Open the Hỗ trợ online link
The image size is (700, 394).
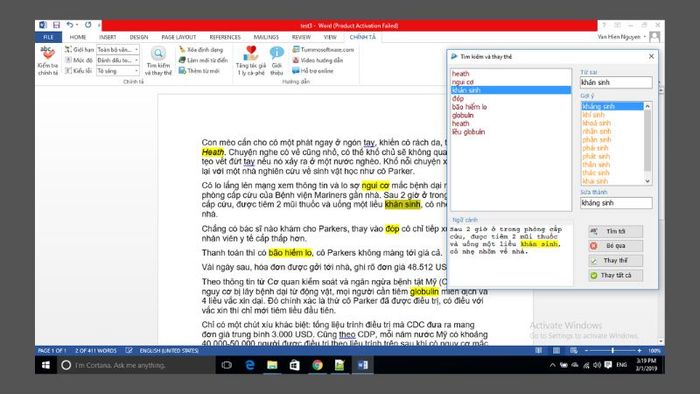pos(312,71)
